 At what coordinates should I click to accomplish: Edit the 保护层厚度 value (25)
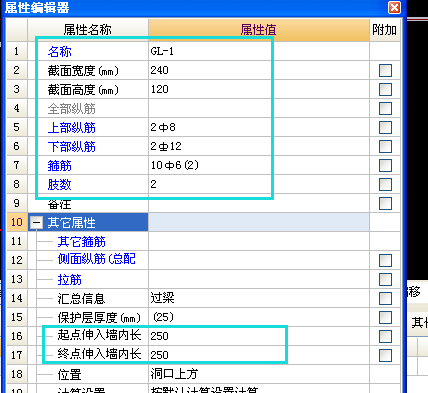tap(259, 317)
